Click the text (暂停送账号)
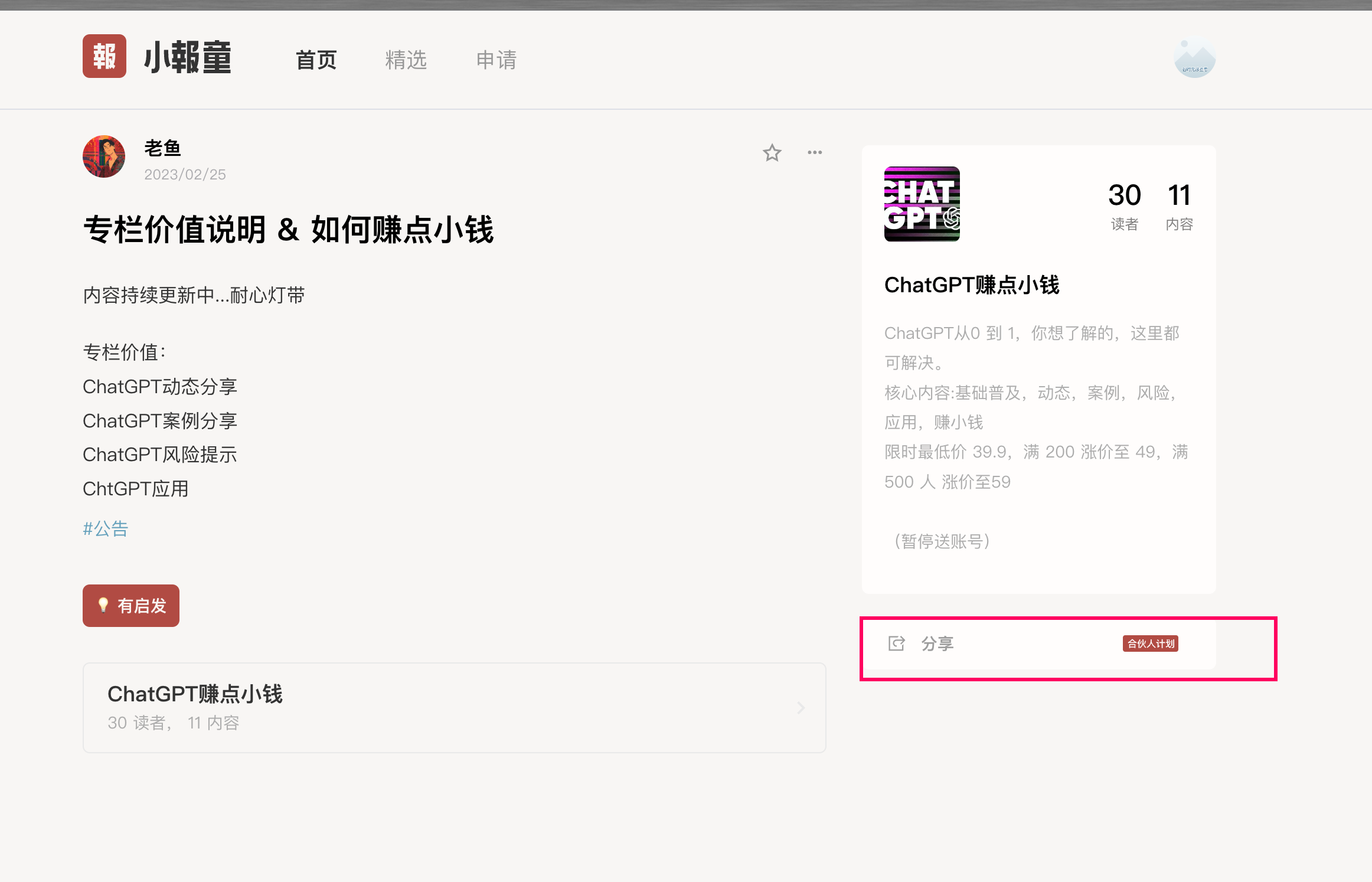Image resolution: width=1372 pixels, height=882 pixels. 942,541
